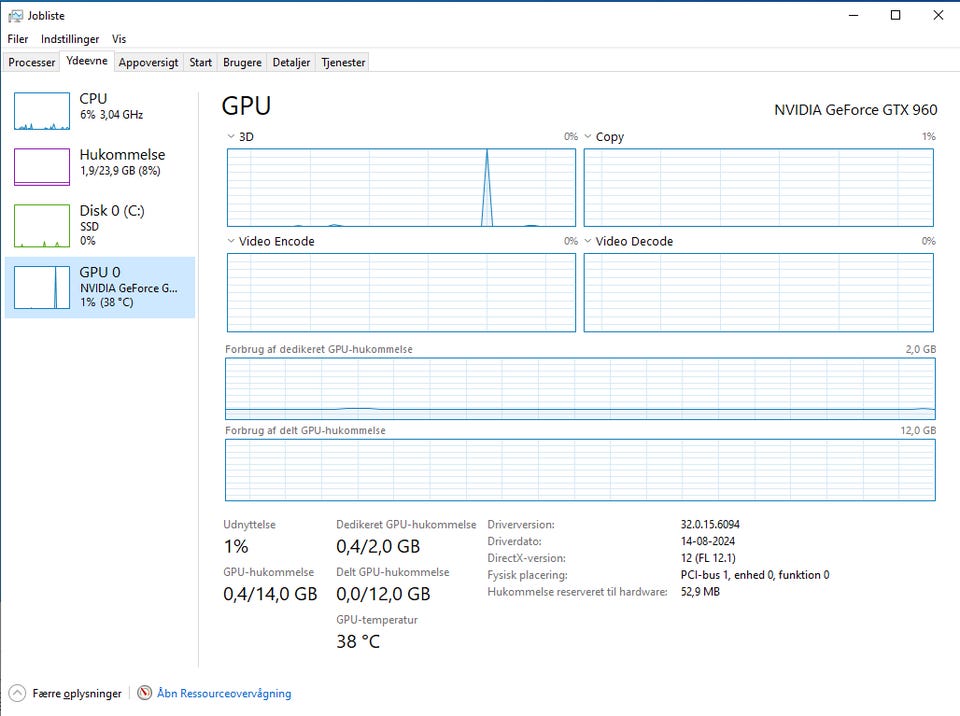This screenshot has height=716, width=960.
Task: Open the Filer menu
Action: (x=18, y=39)
